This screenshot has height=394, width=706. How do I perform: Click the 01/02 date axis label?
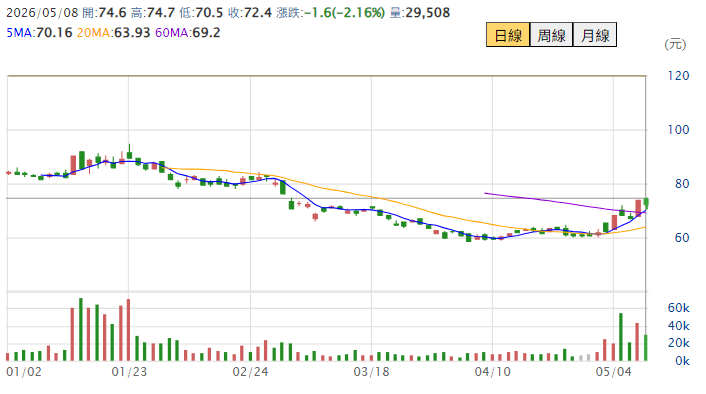tap(24, 372)
